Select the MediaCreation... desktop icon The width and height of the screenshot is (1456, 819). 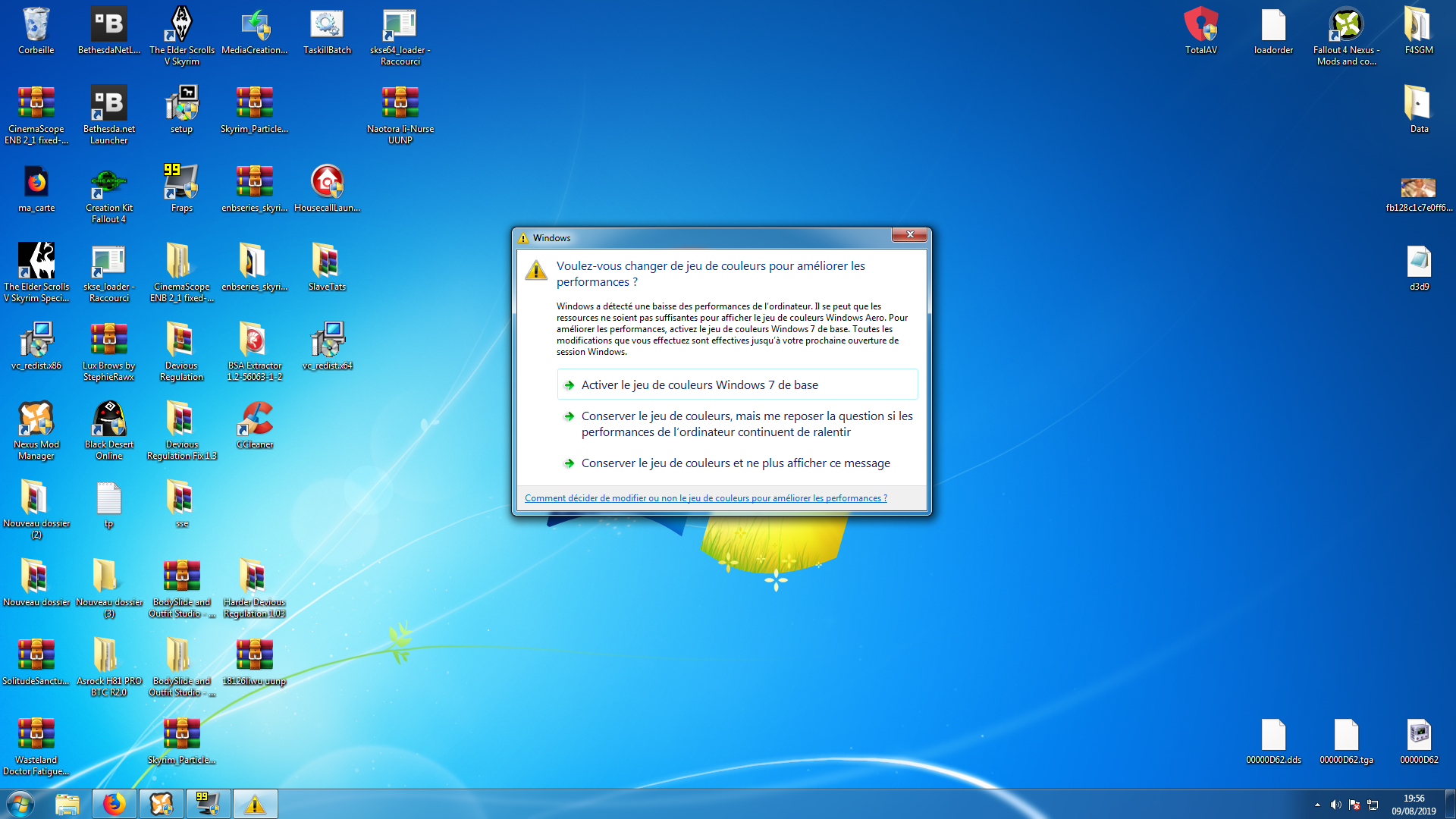pyautogui.click(x=255, y=30)
